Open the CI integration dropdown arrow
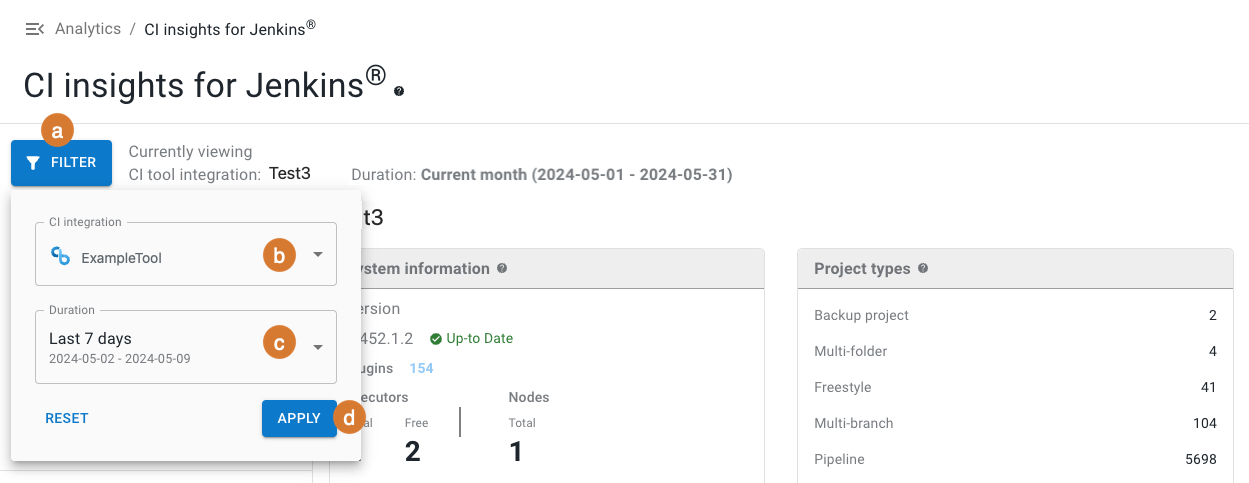 point(317,255)
